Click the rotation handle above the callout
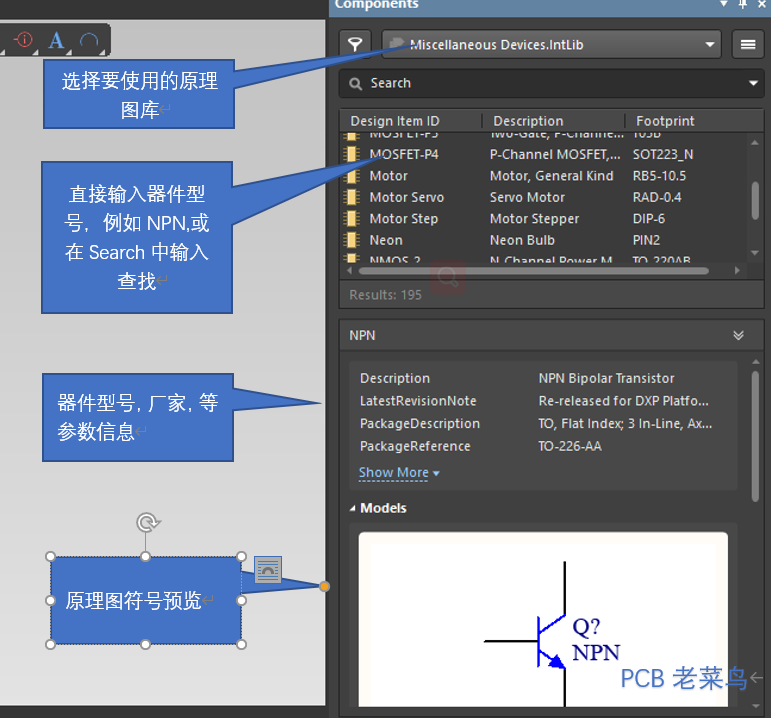 (x=146, y=522)
